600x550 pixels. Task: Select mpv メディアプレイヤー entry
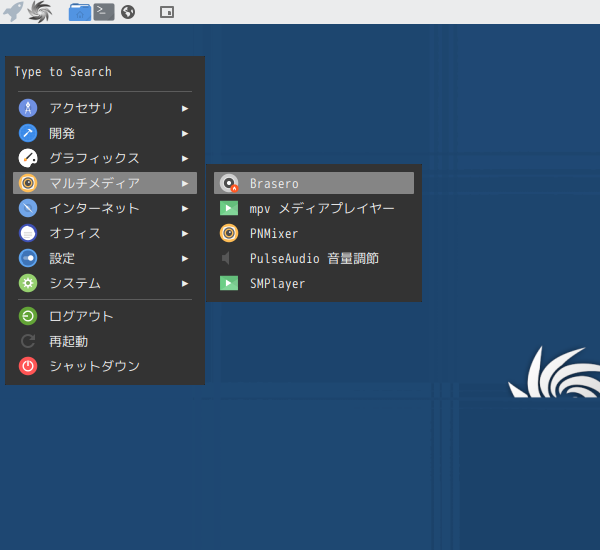(321, 208)
